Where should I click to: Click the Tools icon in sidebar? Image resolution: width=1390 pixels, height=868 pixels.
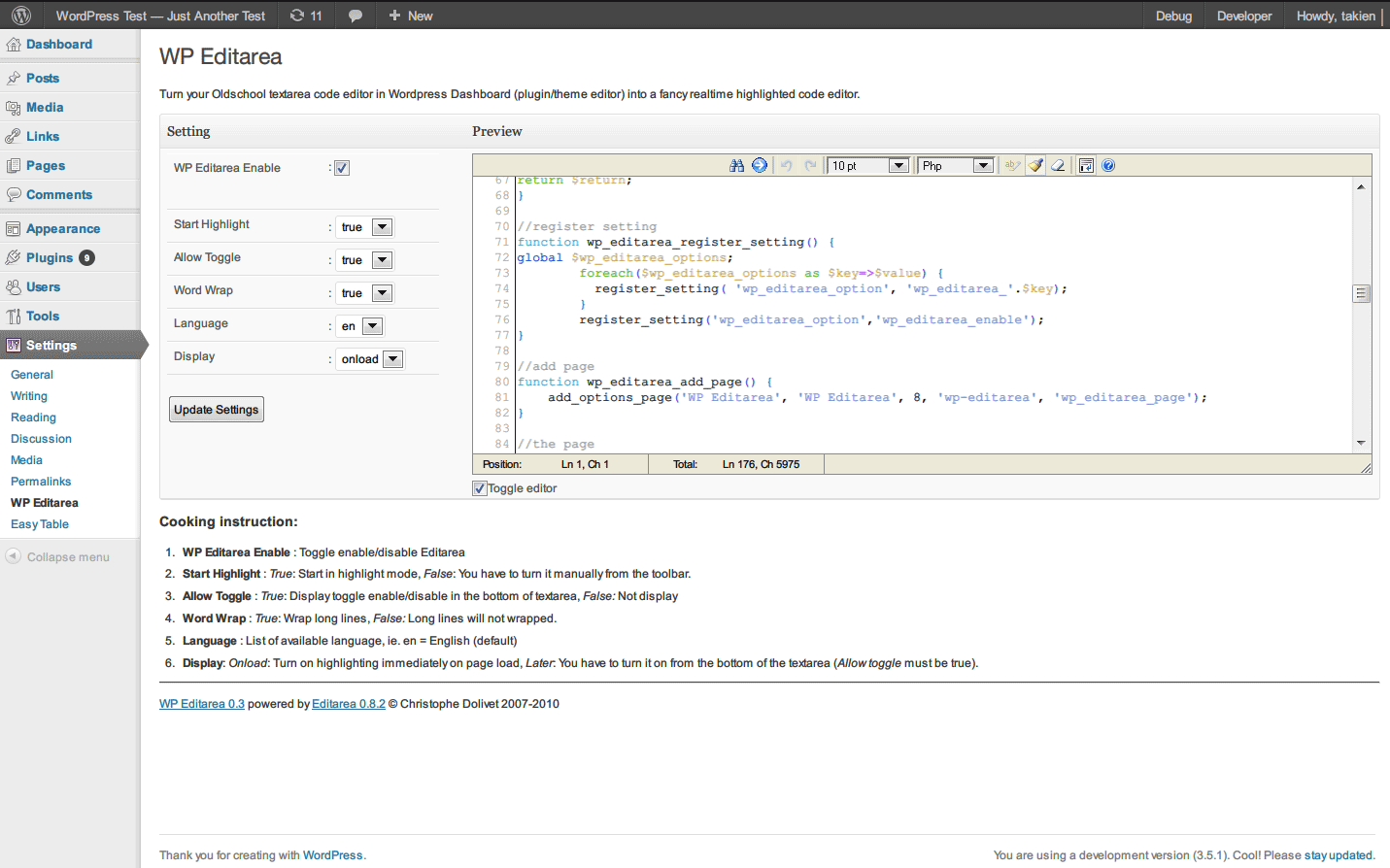click(14, 317)
